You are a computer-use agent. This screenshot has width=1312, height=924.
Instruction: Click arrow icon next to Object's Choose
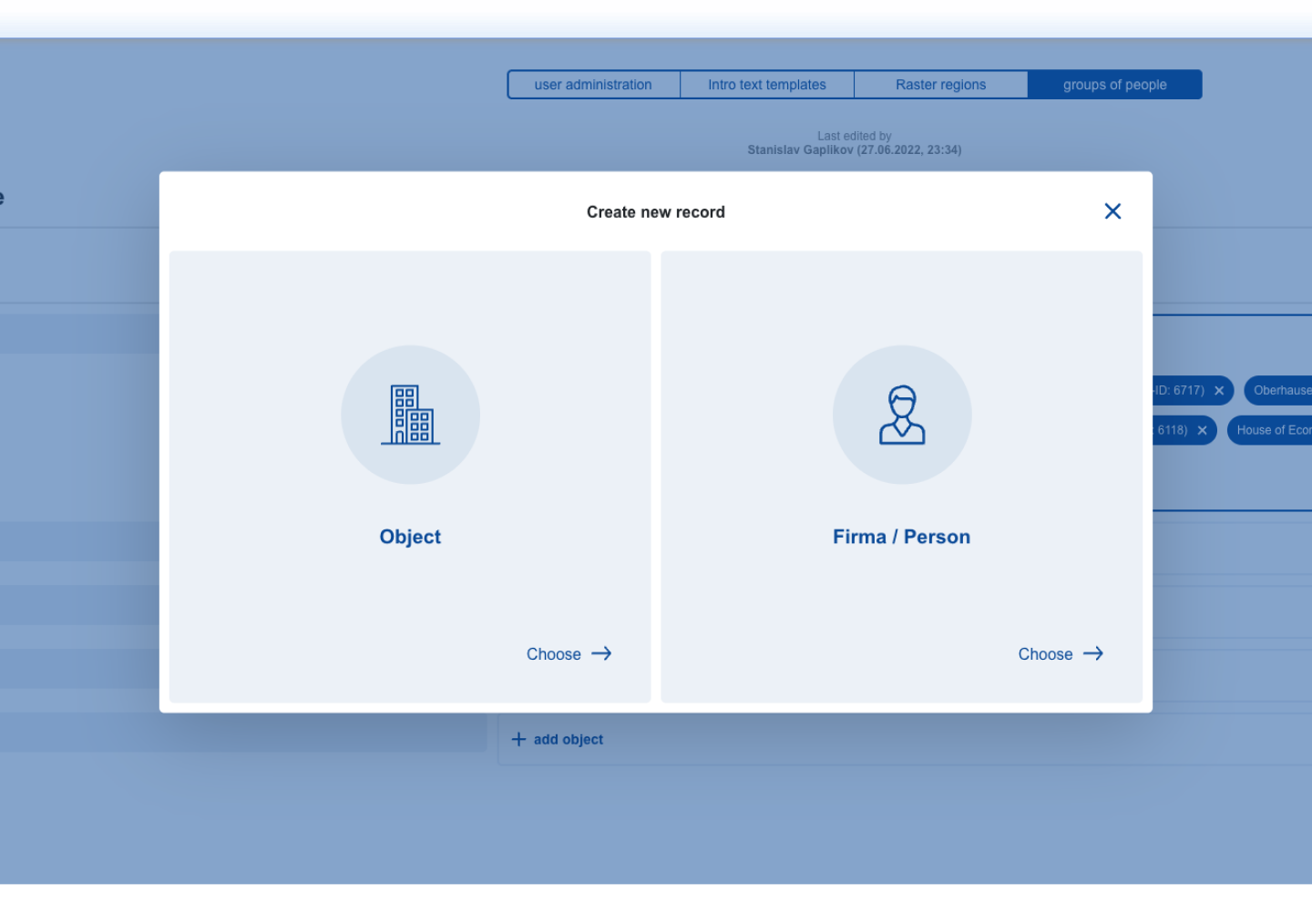(601, 653)
